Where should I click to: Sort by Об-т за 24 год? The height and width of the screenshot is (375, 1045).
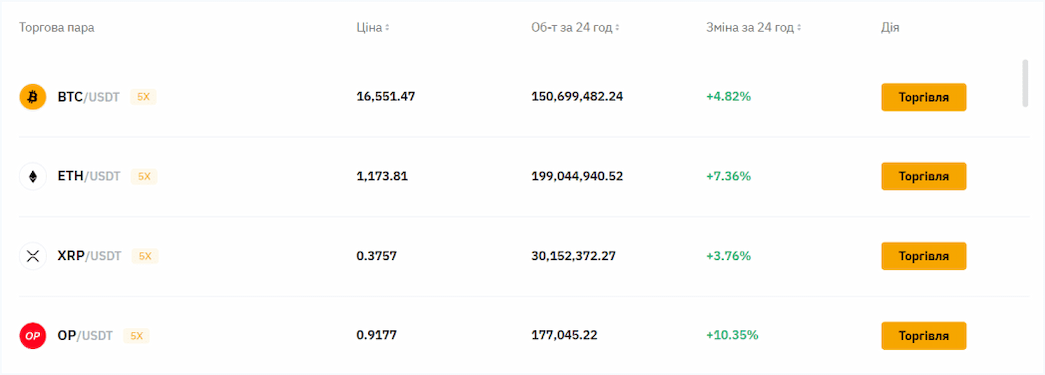[575, 28]
